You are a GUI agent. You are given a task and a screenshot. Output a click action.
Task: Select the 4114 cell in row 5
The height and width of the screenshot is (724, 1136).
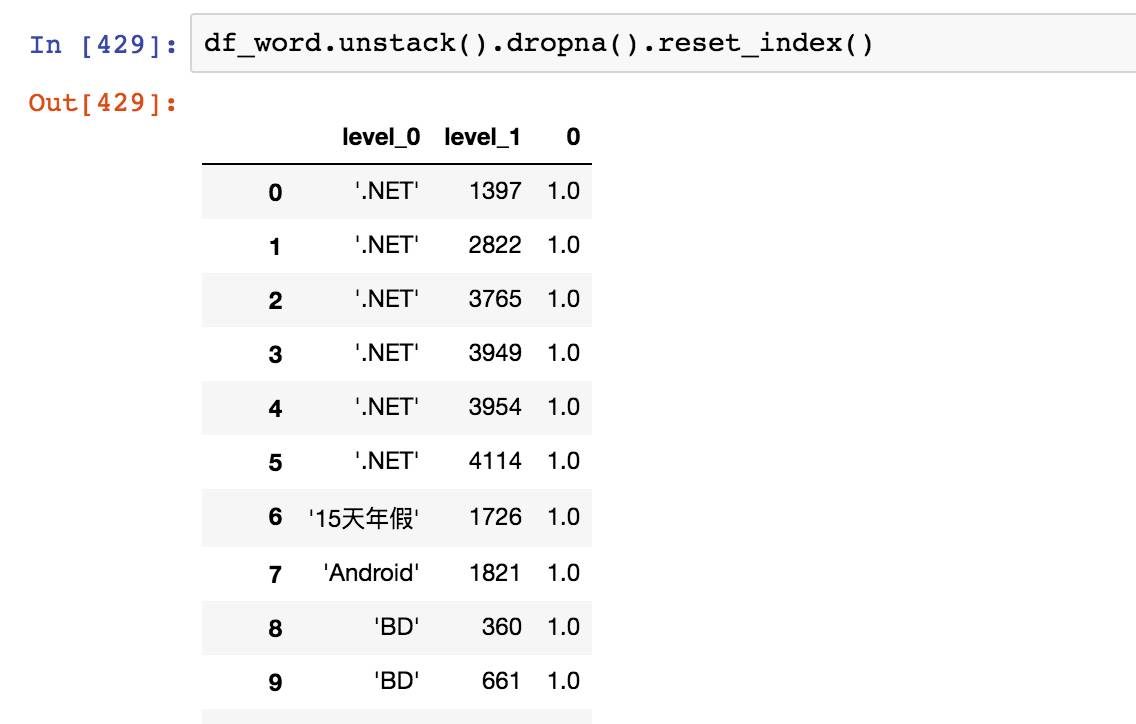(x=495, y=461)
